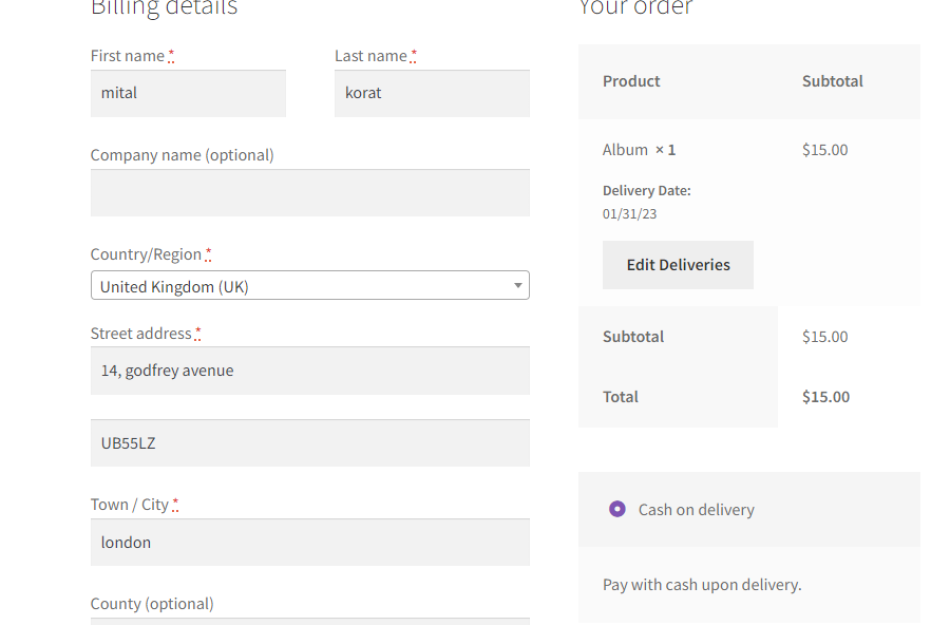The image size is (950, 625).
Task: Click the First name field containing mital
Action: [x=188, y=93]
